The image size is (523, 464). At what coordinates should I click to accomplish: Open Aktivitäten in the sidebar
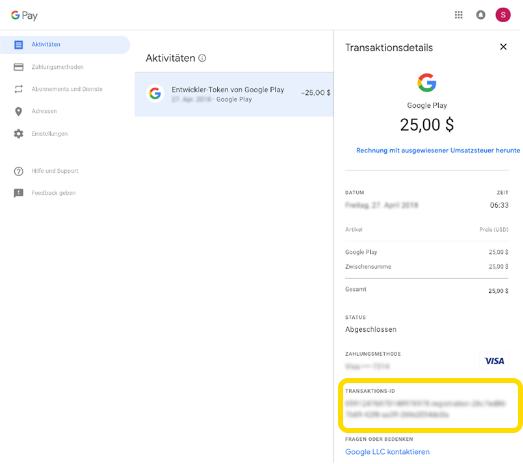(x=65, y=45)
